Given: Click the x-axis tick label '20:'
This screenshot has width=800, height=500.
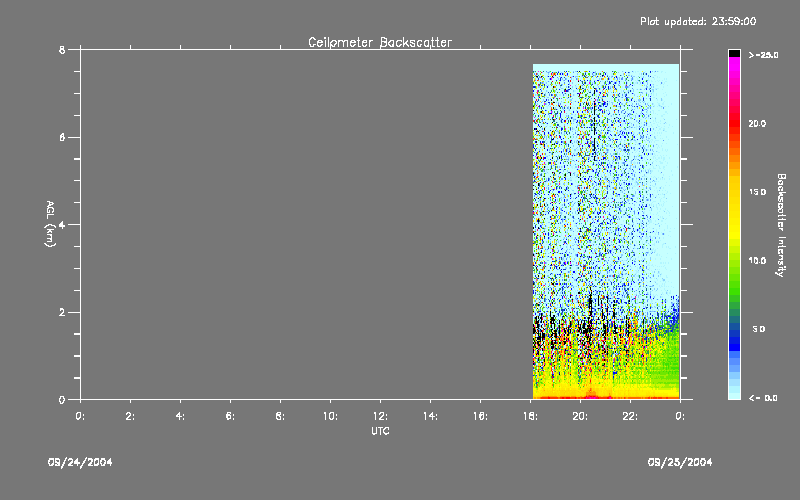Looking at the screenshot, I should tap(580, 416).
